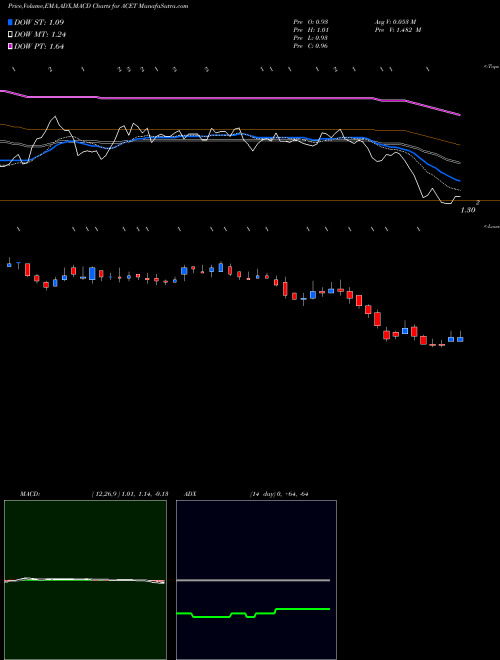Open the dark blue ADX indicator chart
Screen dimensions: 500x660
click(256, 580)
